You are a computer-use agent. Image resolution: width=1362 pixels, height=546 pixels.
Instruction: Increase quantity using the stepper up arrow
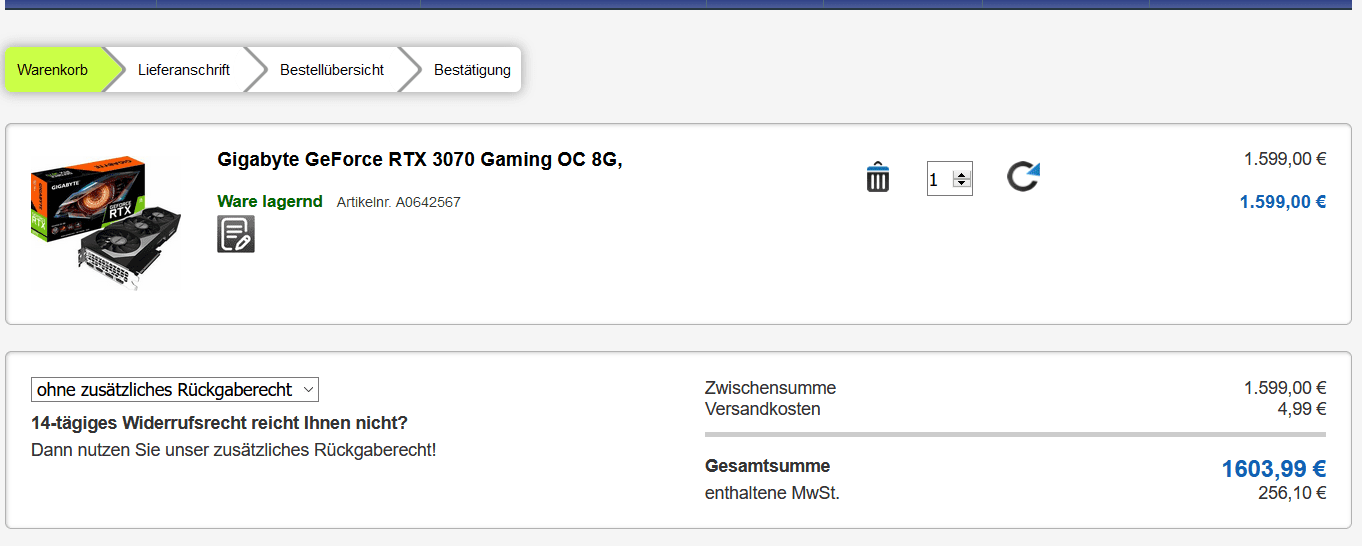[x=962, y=175]
